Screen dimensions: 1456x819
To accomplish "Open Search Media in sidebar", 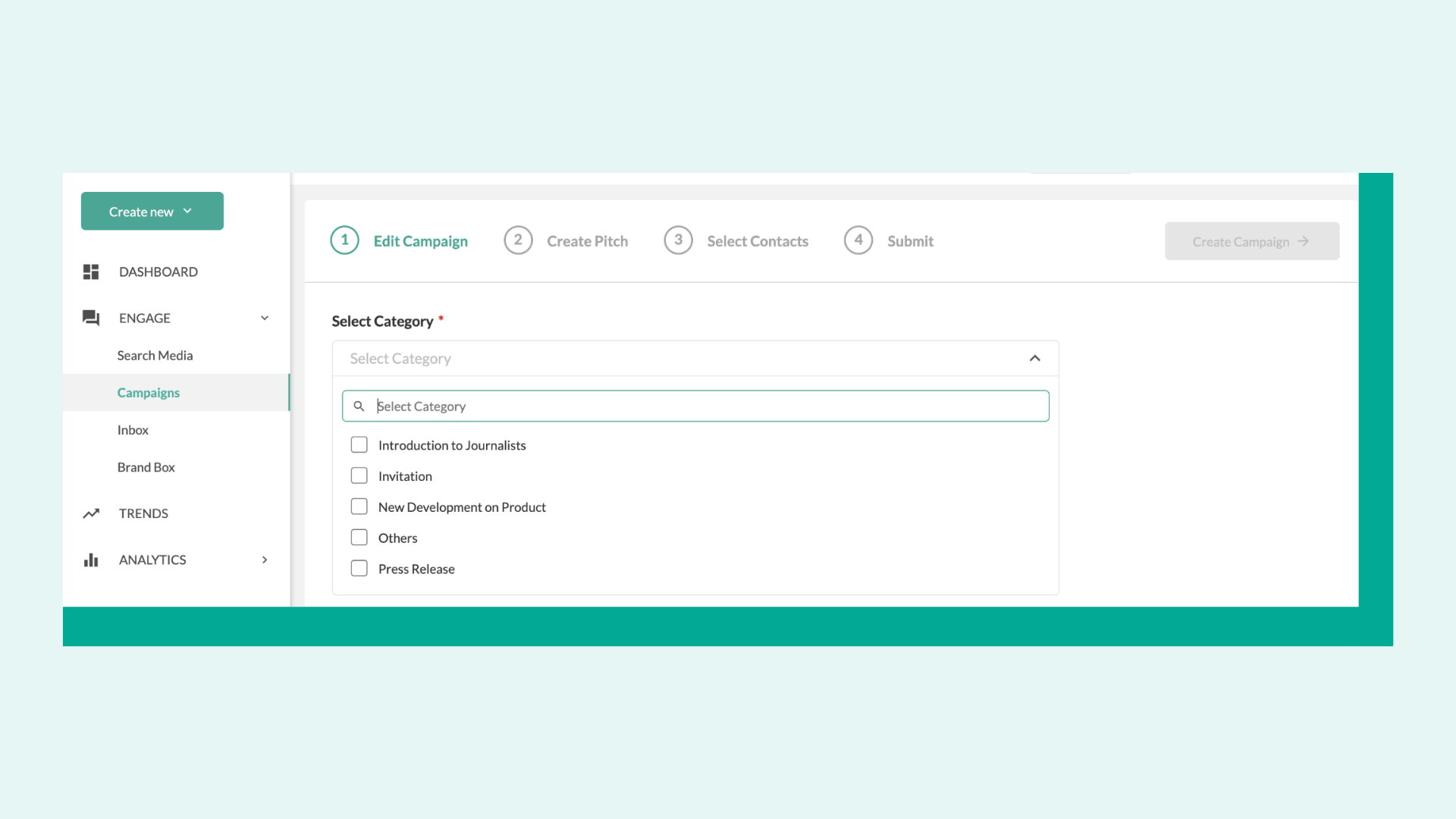I will [x=155, y=355].
